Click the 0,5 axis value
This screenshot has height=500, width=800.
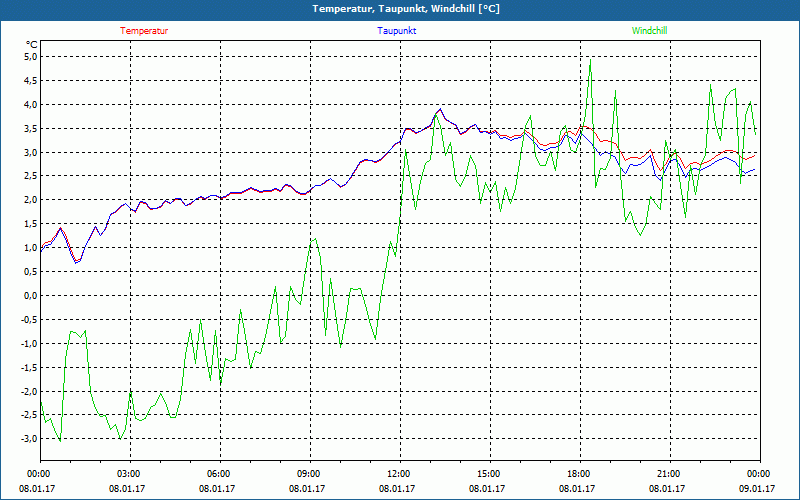(x=31, y=272)
